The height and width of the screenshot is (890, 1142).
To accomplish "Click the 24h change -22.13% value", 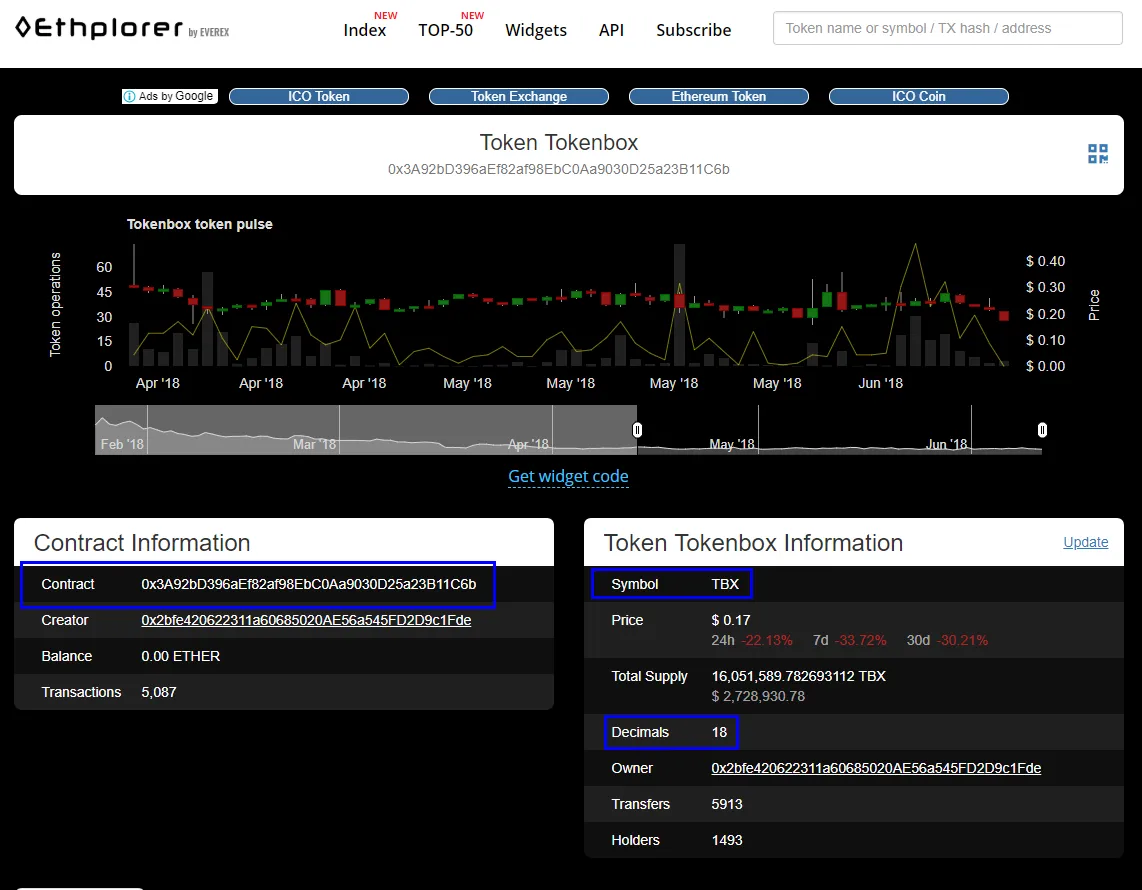I will pos(767,640).
